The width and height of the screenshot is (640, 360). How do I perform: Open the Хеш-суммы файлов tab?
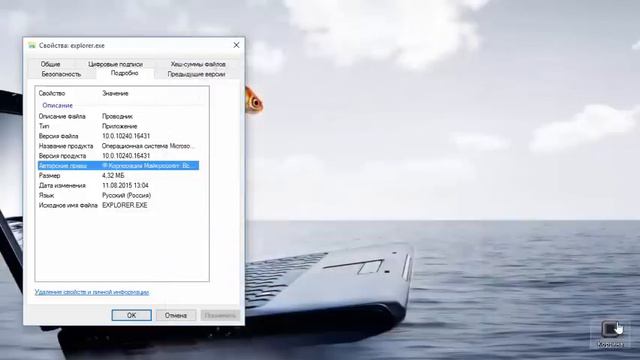(198, 64)
